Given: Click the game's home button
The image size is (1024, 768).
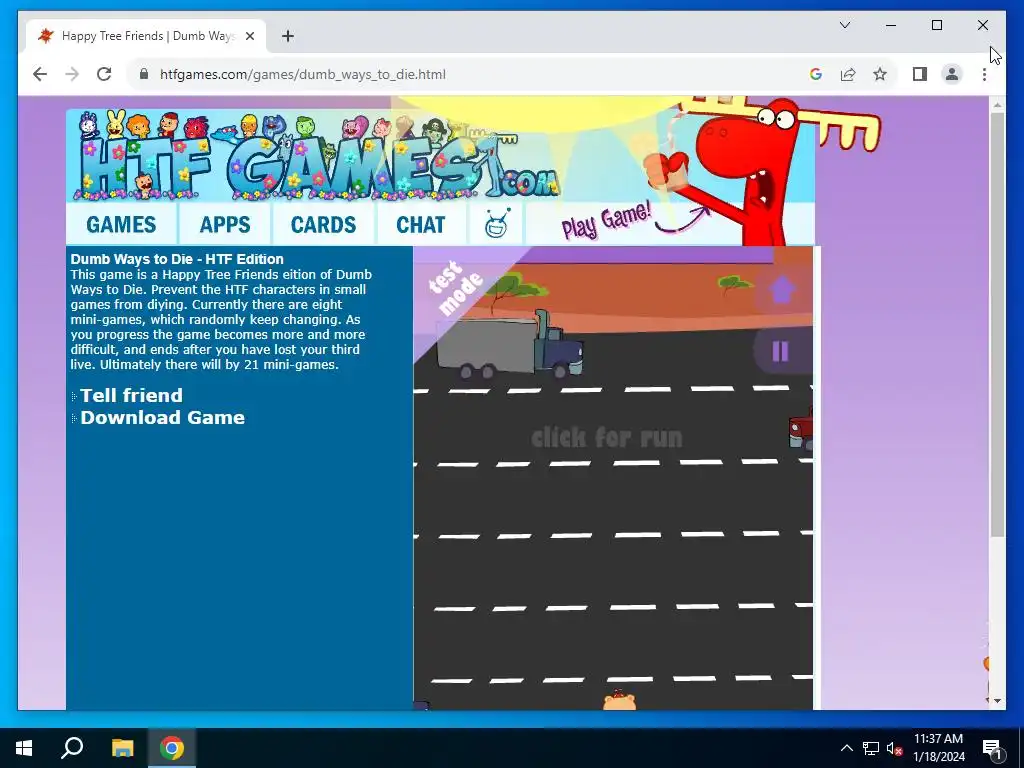Looking at the screenshot, I should [782, 290].
